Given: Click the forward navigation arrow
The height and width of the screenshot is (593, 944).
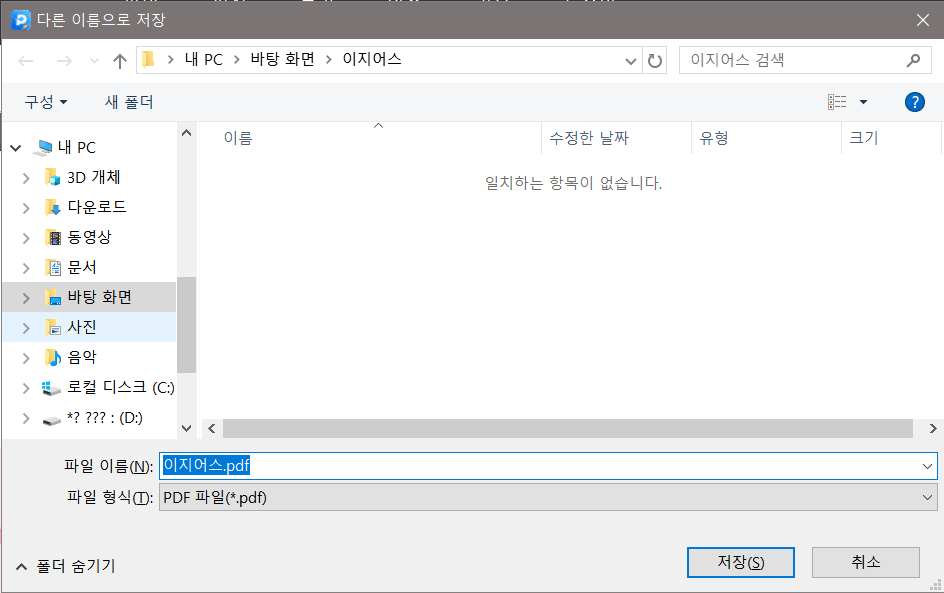Looking at the screenshot, I should click(62, 59).
